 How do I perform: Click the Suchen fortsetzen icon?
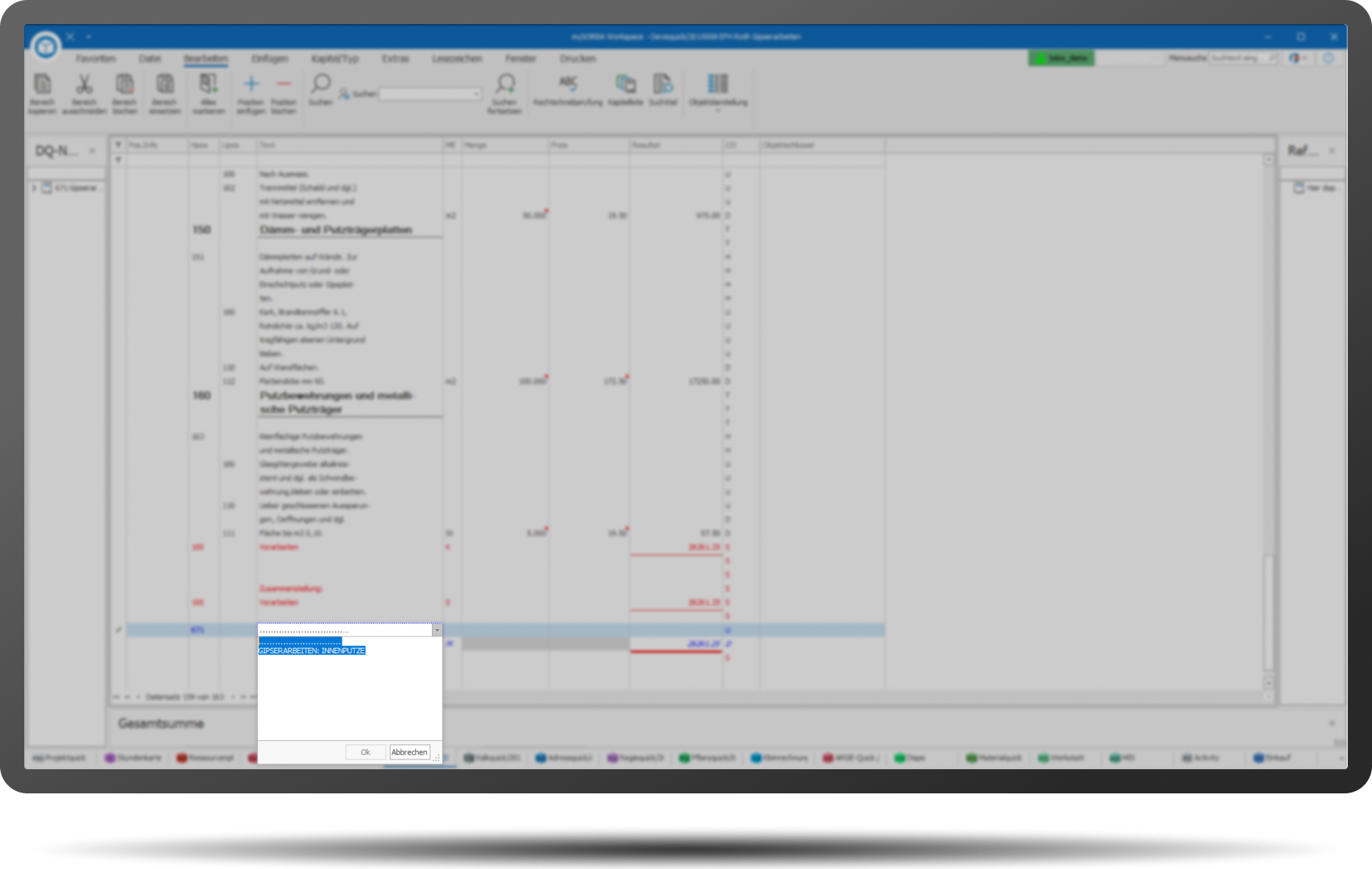pos(504,85)
